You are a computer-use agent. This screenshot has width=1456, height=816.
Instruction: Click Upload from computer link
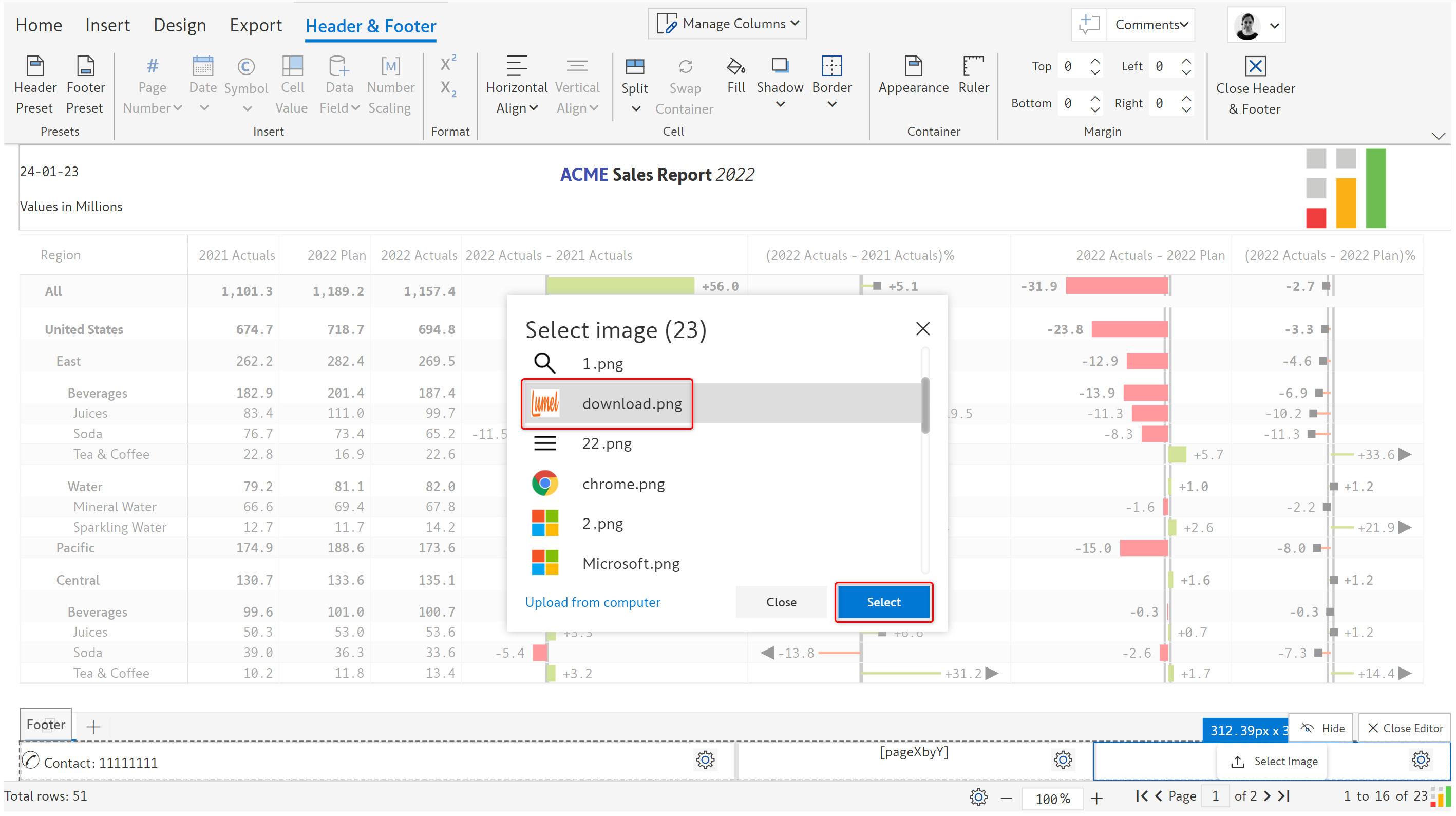pyautogui.click(x=592, y=602)
